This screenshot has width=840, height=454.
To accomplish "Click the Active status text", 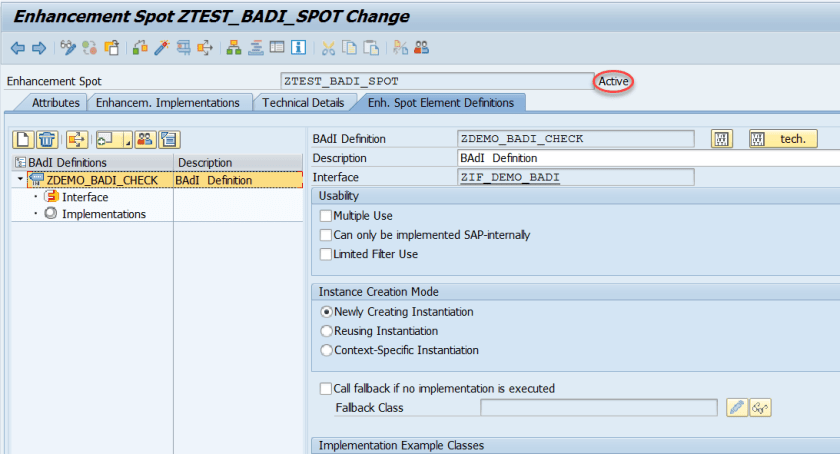I will click(x=613, y=81).
